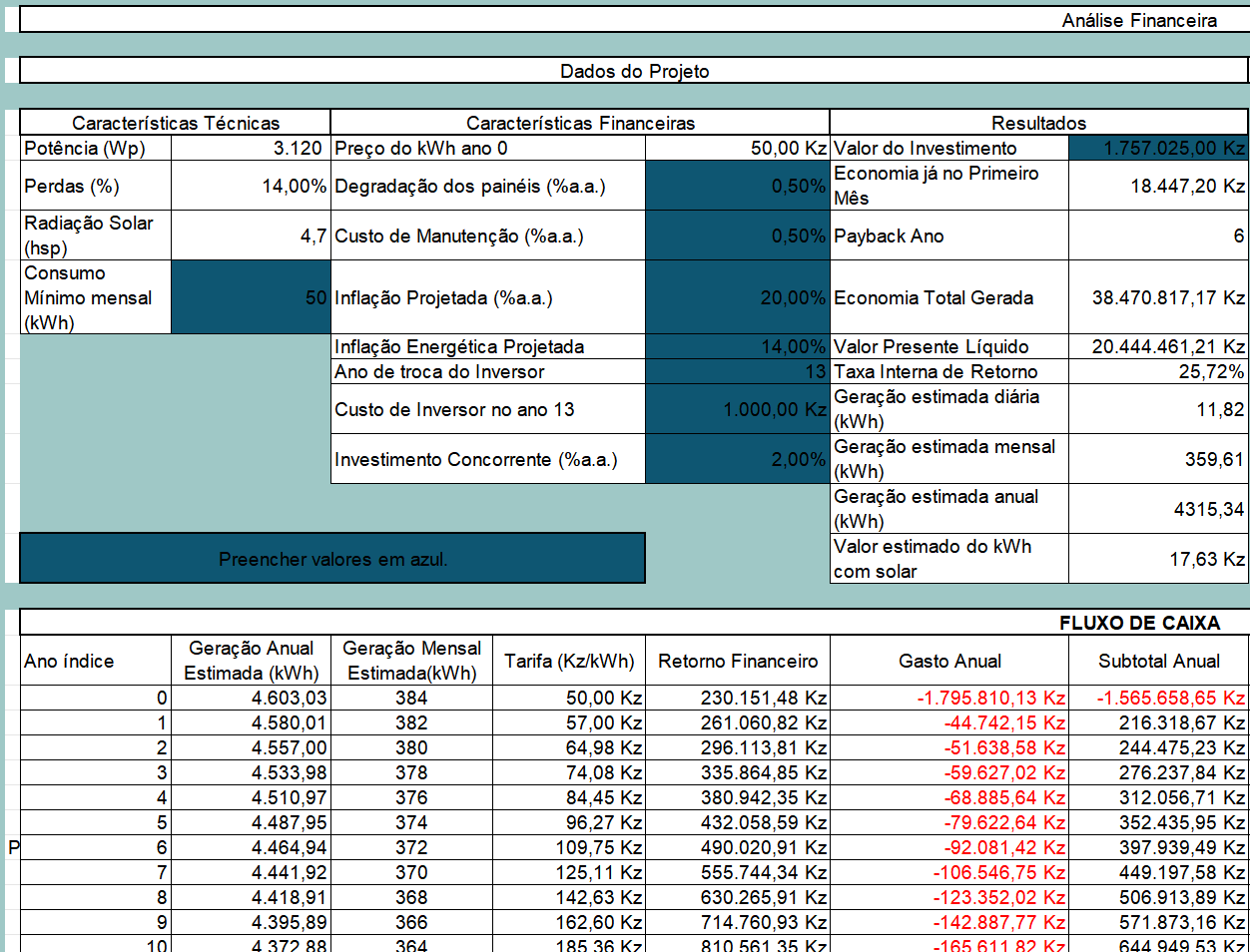Screen dimensions: 1250x952
Task: Select tariff 84,45 Kz
Action: coord(569,797)
